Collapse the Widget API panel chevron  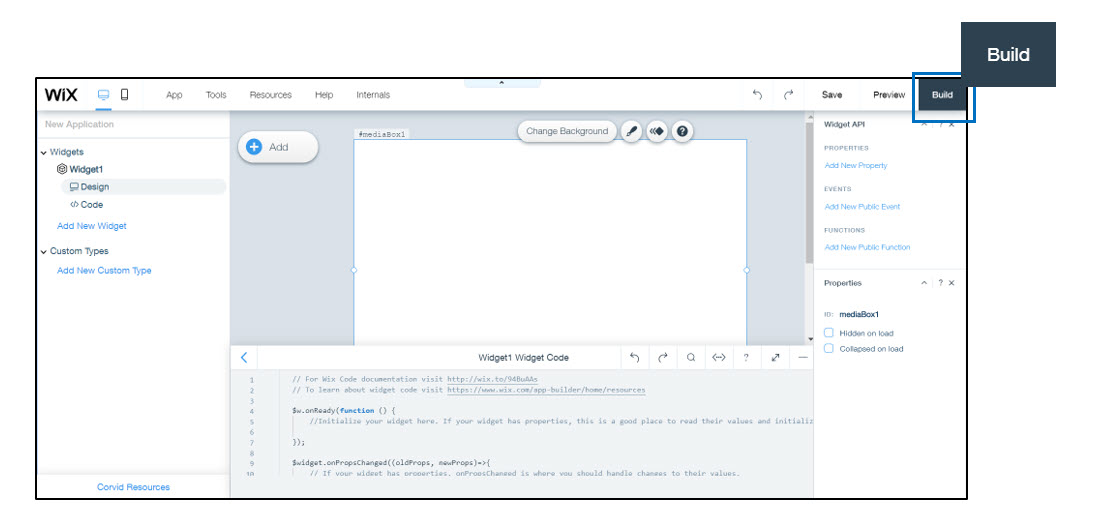click(924, 125)
